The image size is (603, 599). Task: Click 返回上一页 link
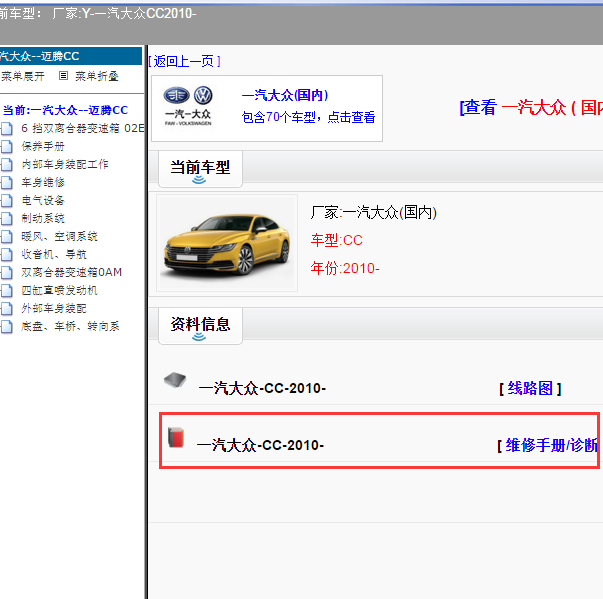[x=184, y=61]
